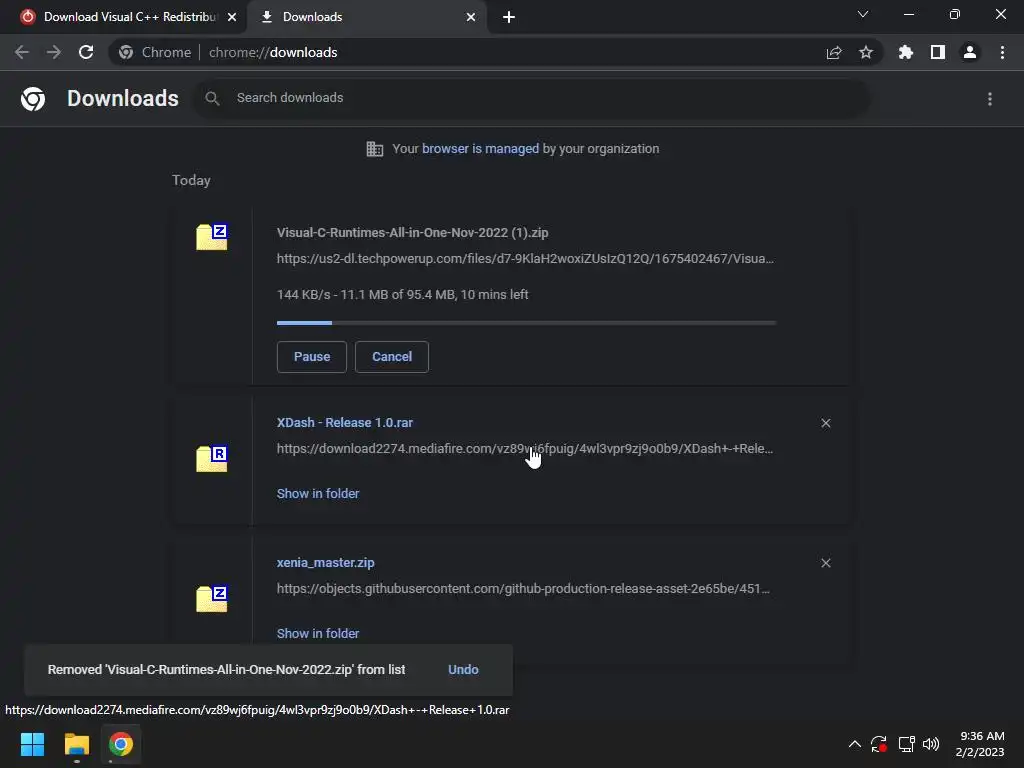The width and height of the screenshot is (1024, 768).
Task: Show xenia_master.zip in folder
Action: [318, 633]
